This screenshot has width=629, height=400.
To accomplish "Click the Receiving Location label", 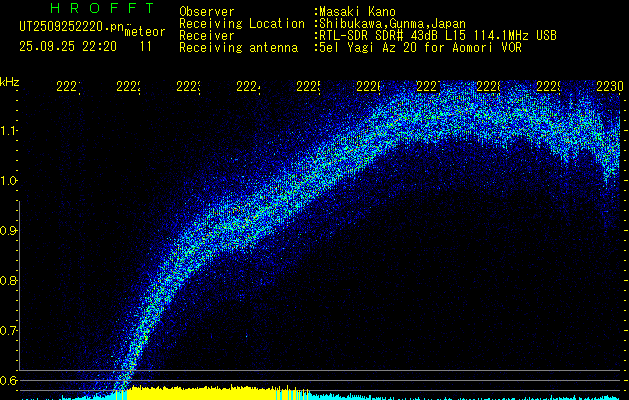I will pos(242,24).
